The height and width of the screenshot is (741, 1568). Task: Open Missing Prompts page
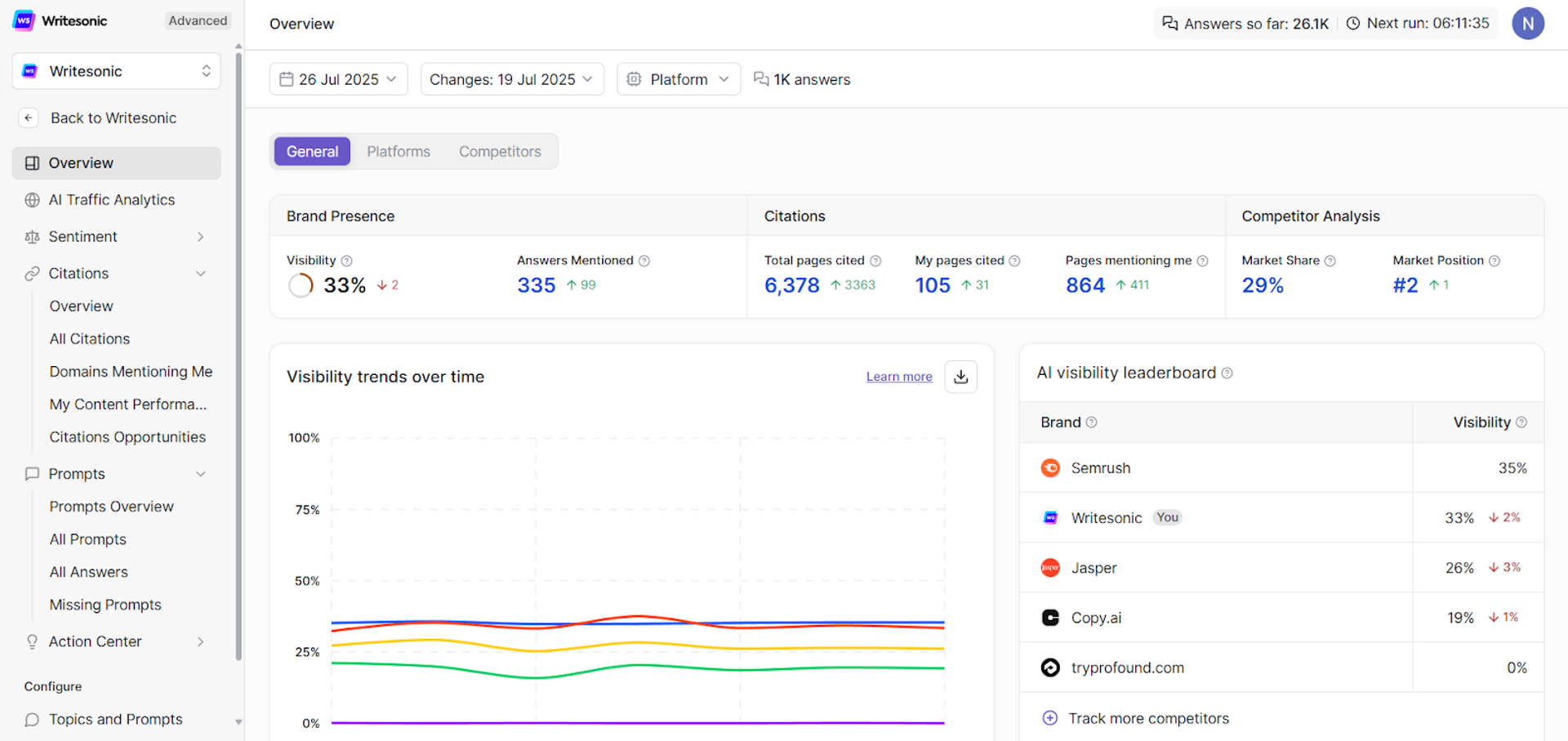[x=105, y=605]
